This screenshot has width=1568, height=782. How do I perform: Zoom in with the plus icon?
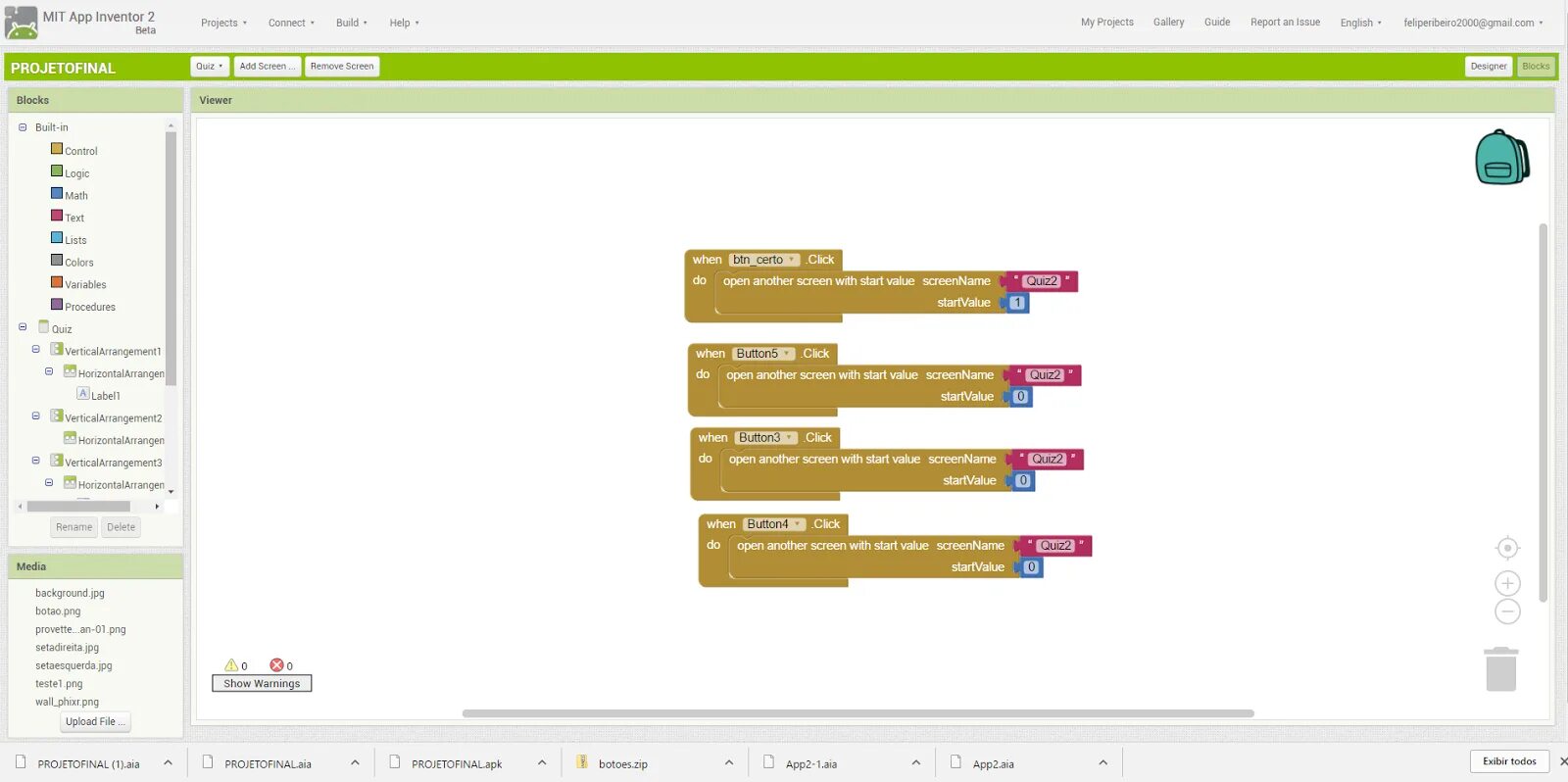coord(1507,583)
